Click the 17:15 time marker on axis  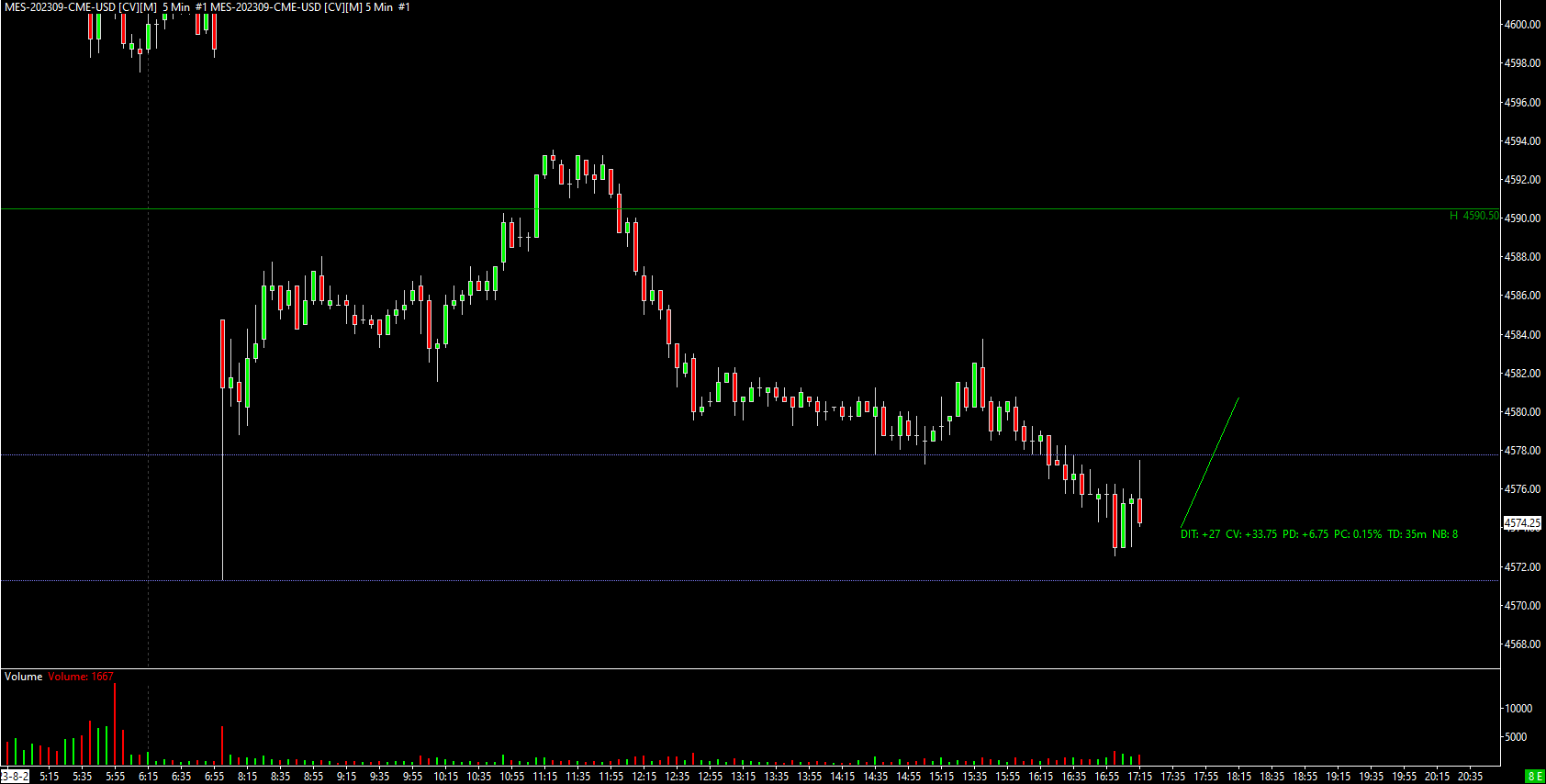coord(1139,777)
